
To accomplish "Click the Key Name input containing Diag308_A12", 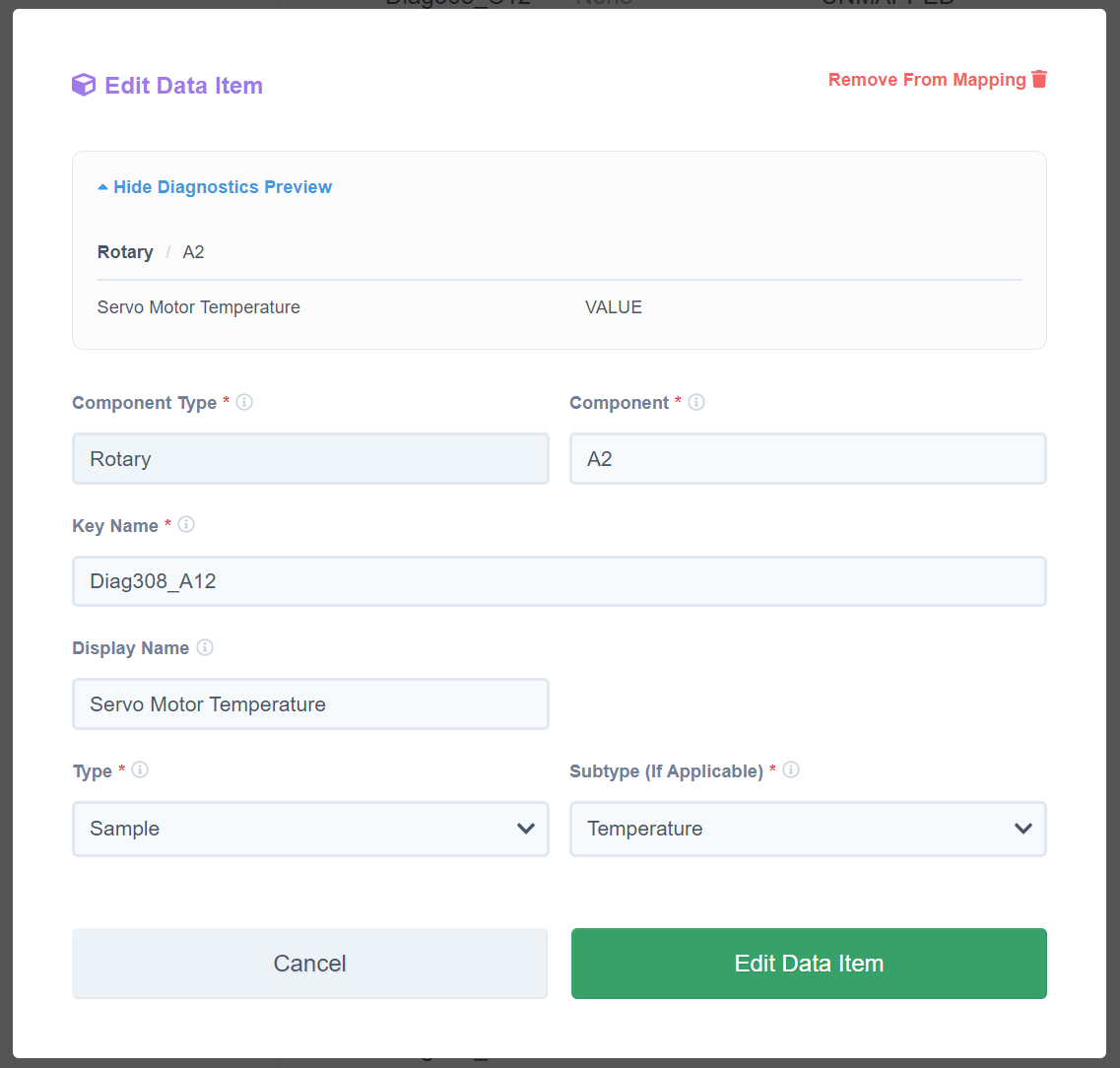I will (x=559, y=581).
